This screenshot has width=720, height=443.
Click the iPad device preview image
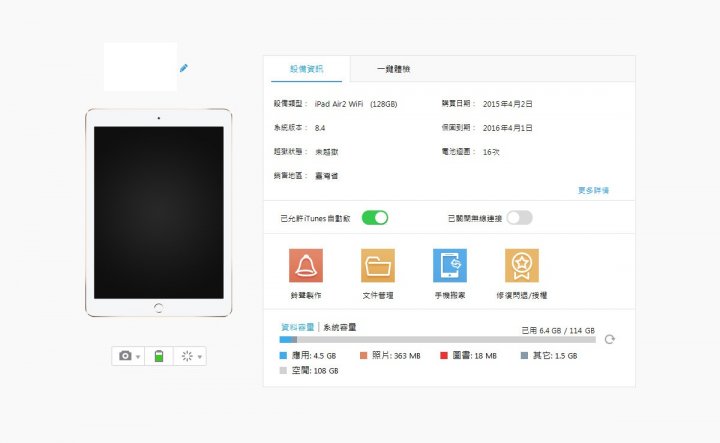pos(158,213)
